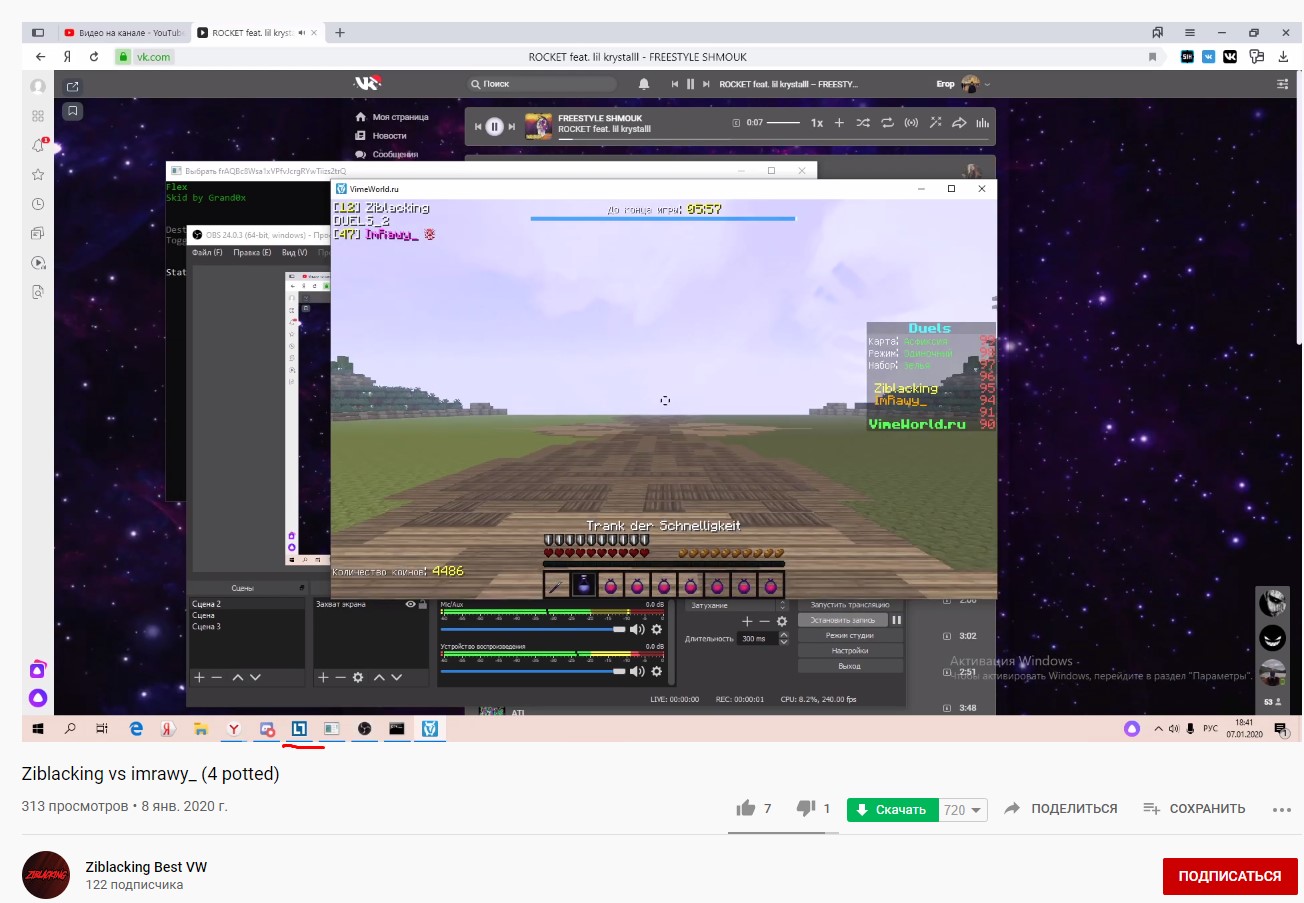The height and width of the screenshot is (903, 1304).
Task: Open a new browser tab with plus
Action: (x=340, y=32)
